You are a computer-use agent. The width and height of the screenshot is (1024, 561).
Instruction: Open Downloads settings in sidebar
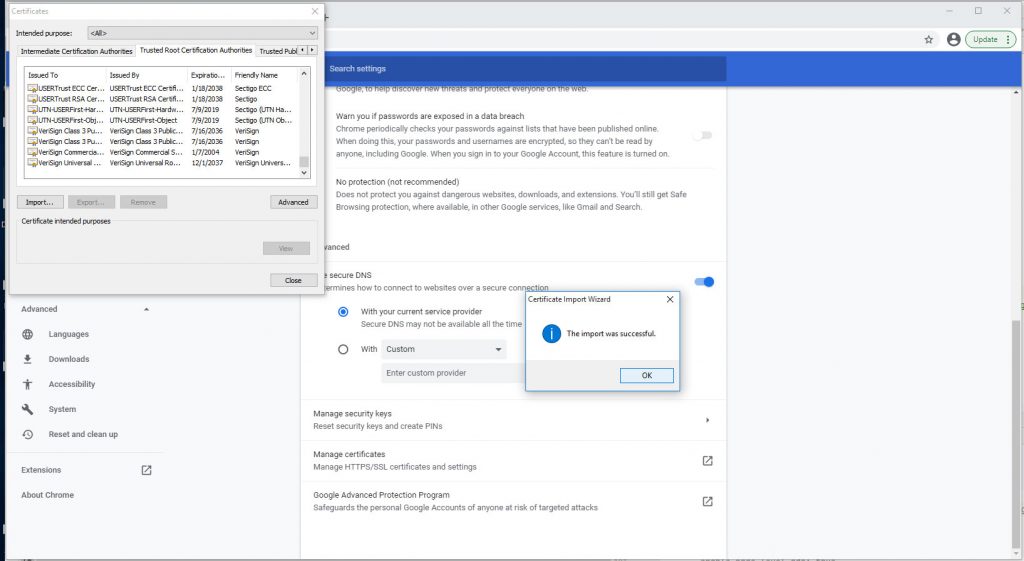(69, 359)
